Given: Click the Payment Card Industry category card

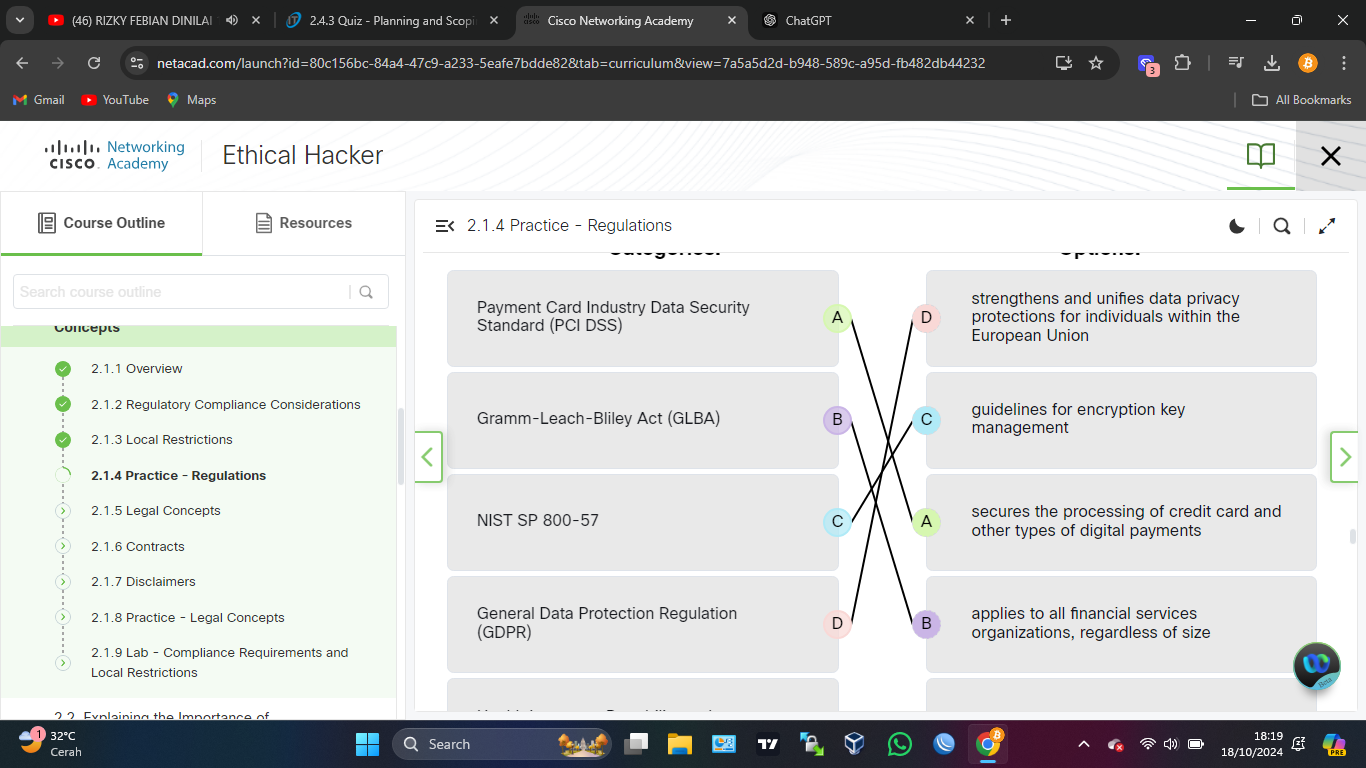Looking at the screenshot, I should [642, 318].
